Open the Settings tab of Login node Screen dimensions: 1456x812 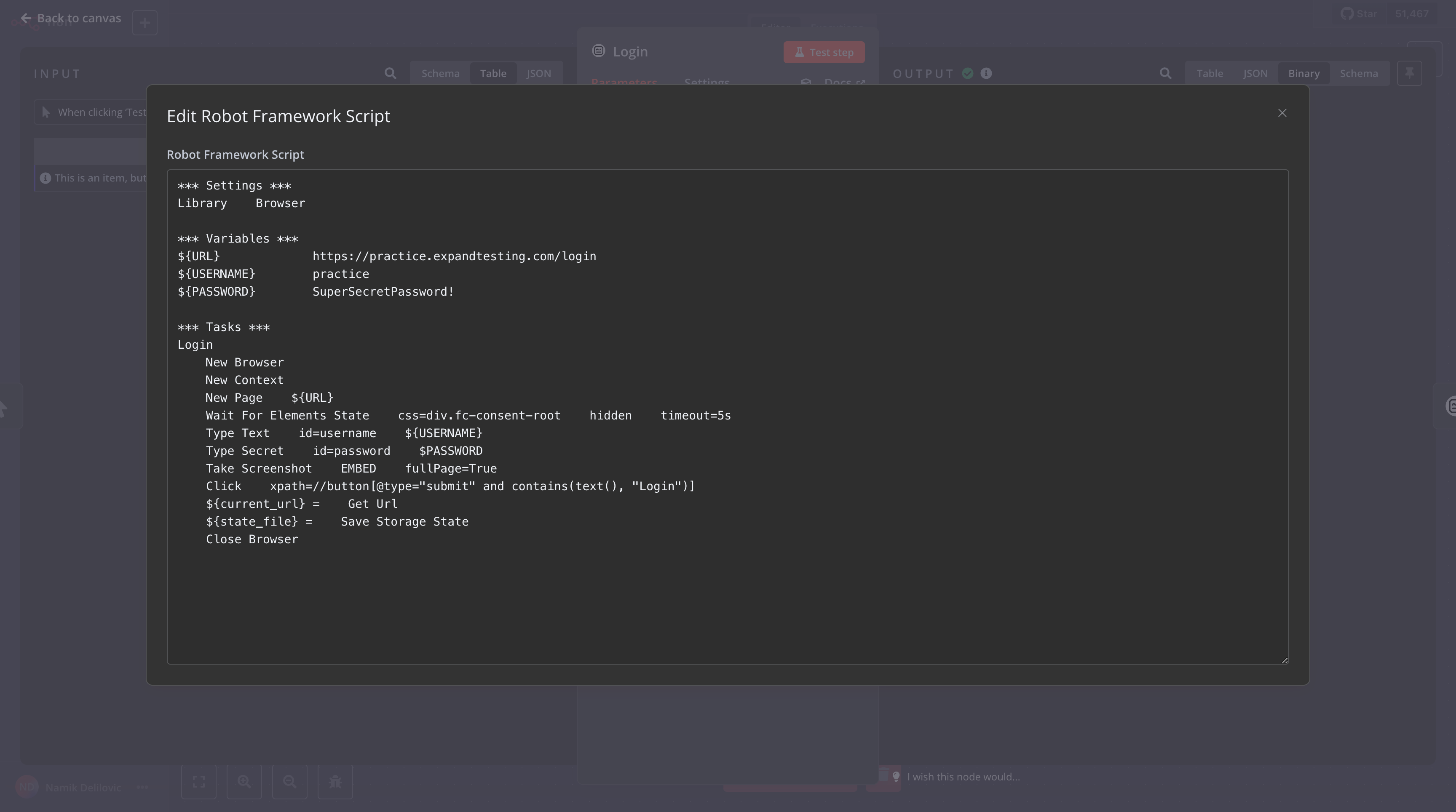click(x=707, y=83)
